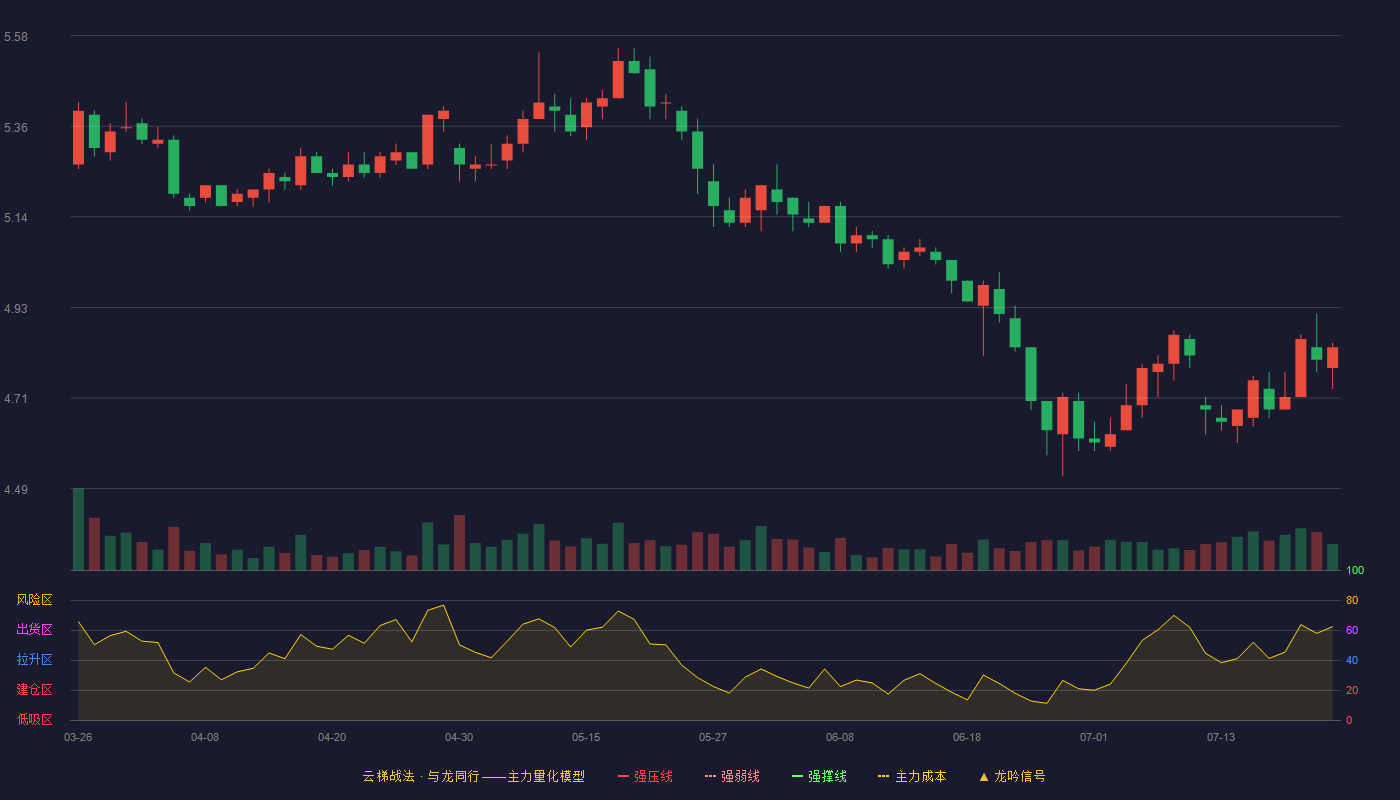Click the 龙吟信号 triangle legend icon
The image size is (1400, 800).
pyautogui.click(x=984, y=776)
